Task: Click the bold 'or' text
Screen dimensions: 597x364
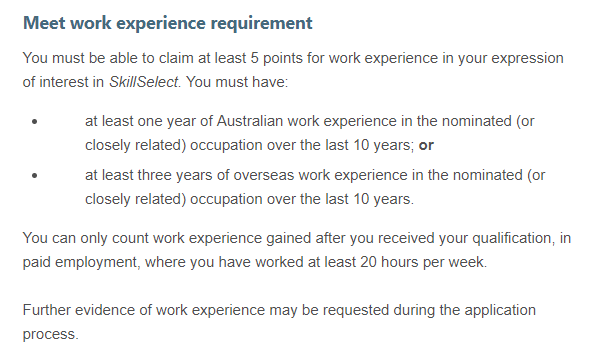Action: [426, 145]
